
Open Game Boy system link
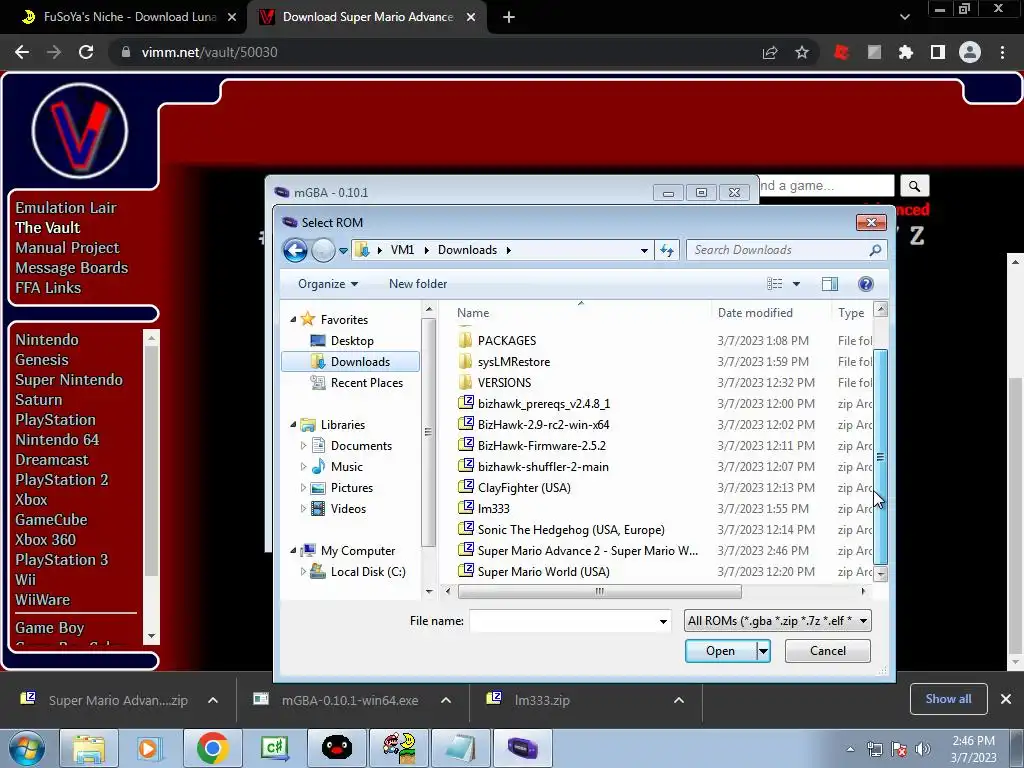point(50,628)
